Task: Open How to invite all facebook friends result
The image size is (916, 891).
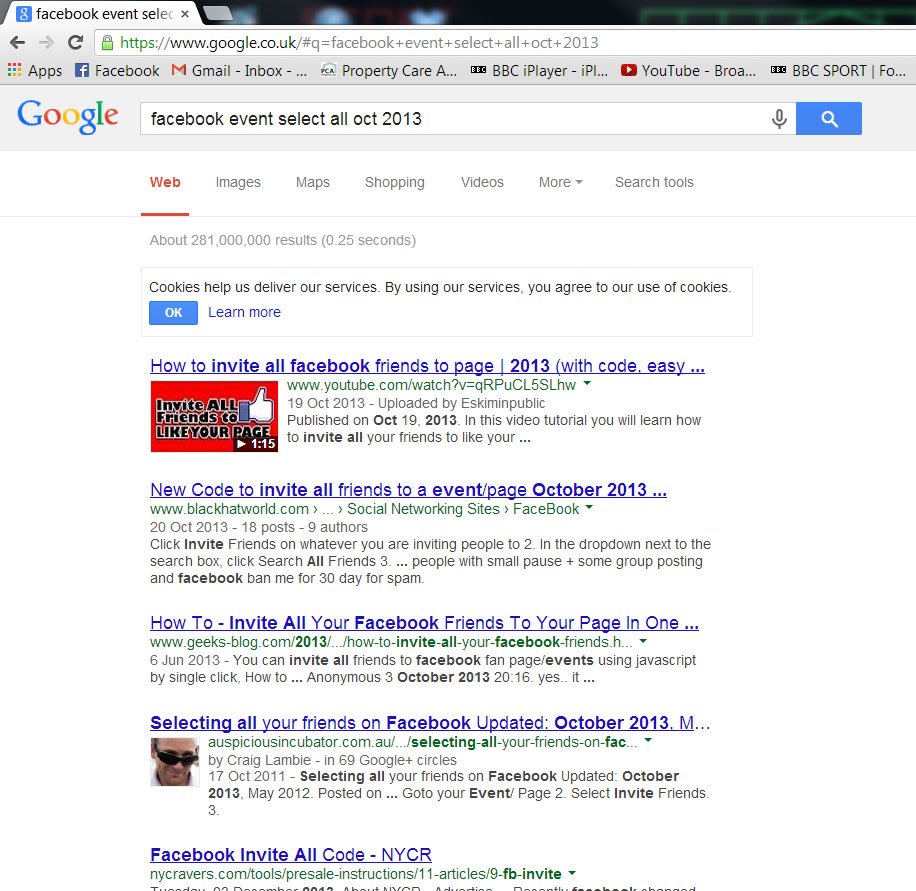Action: (427, 366)
